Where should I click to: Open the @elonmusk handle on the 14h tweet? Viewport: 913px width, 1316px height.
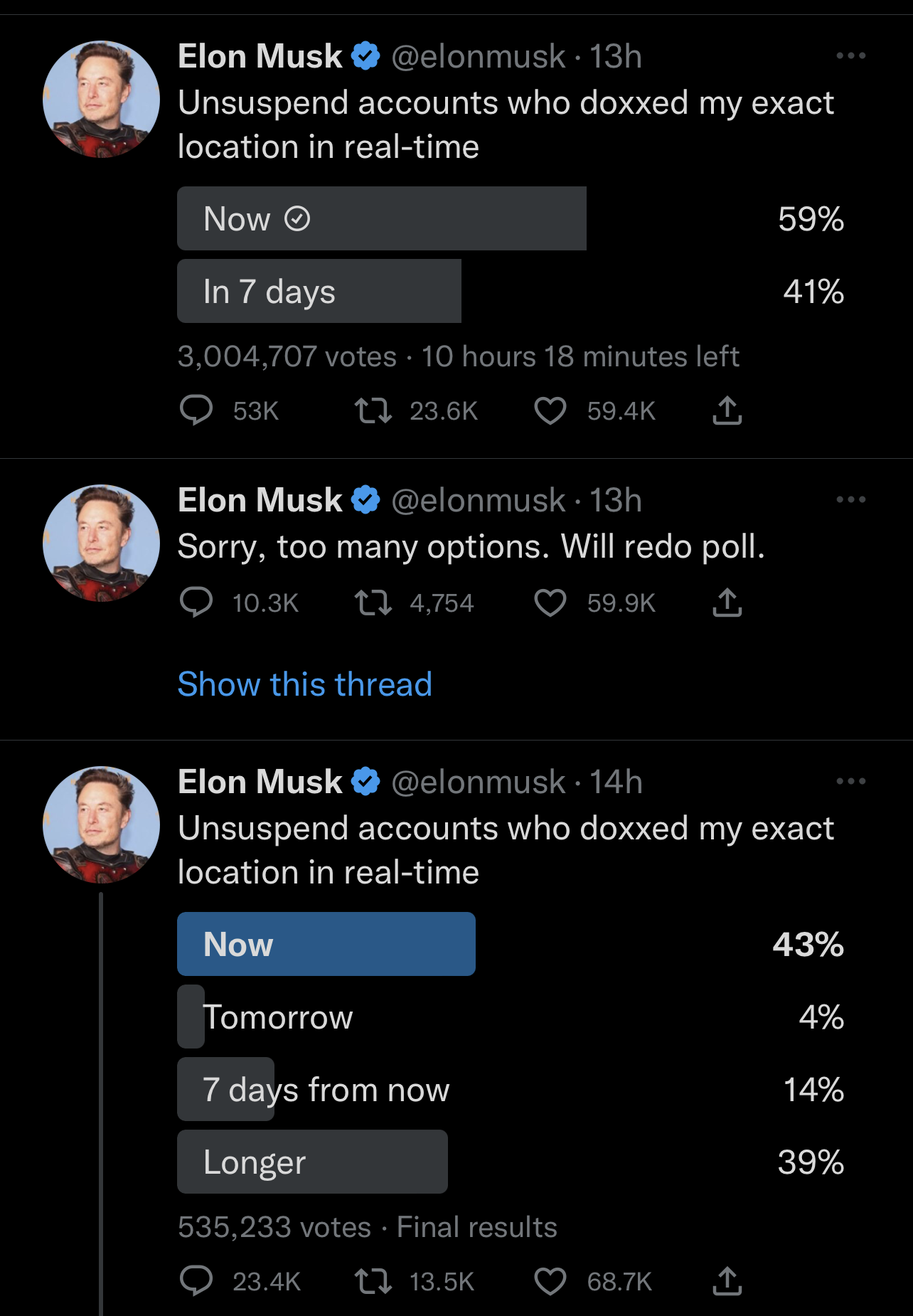(x=479, y=782)
